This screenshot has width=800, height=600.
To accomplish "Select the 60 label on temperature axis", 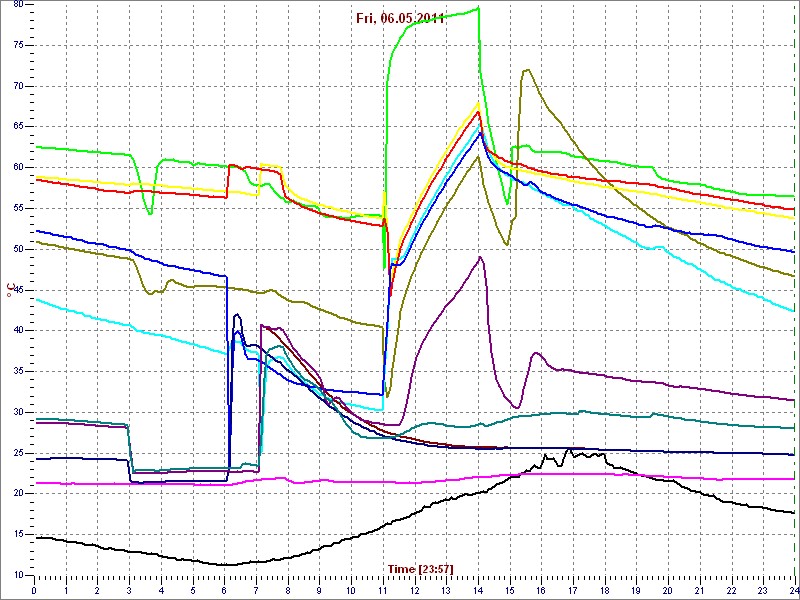I will pos(19,168).
